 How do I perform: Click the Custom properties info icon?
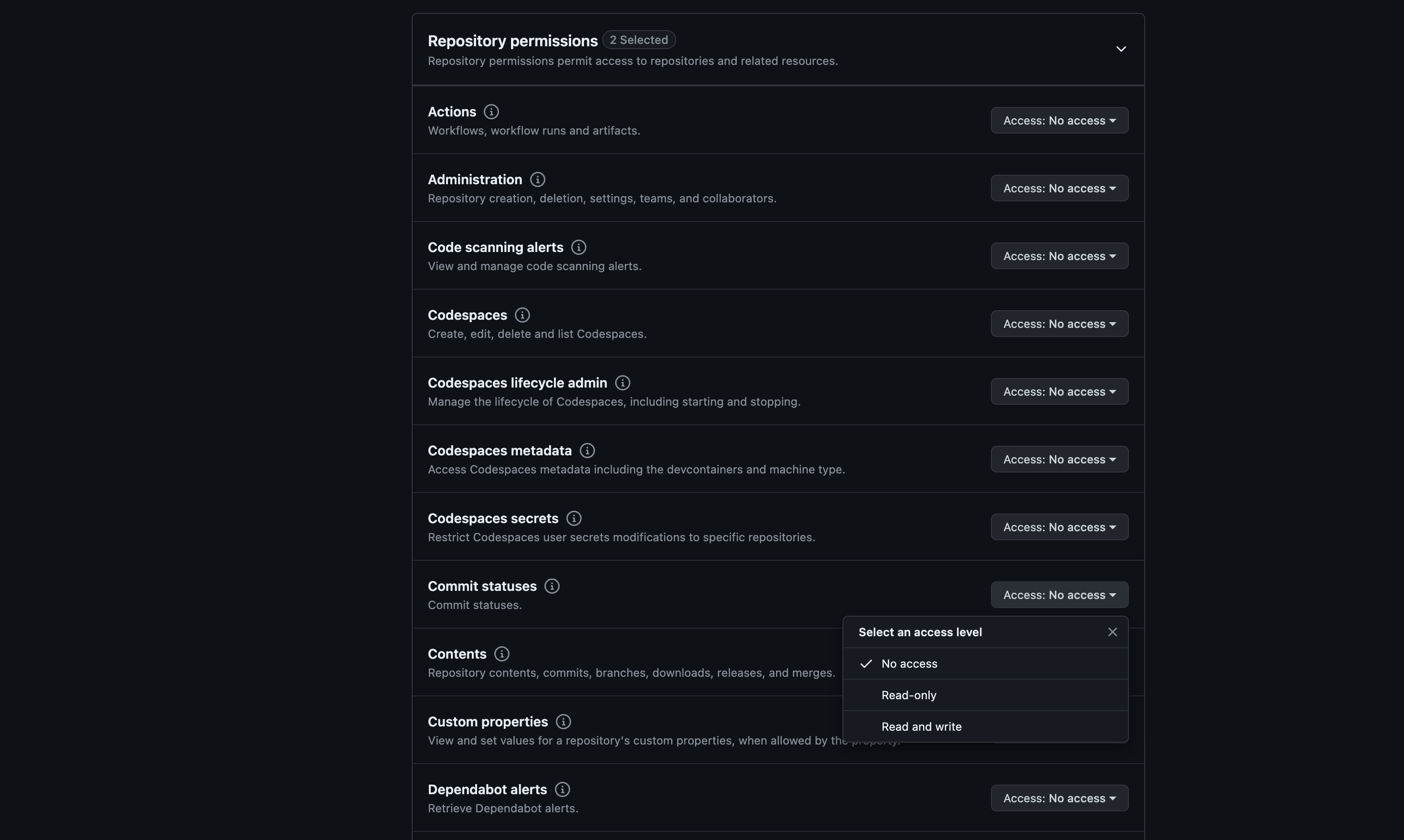(x=563, y=722)
